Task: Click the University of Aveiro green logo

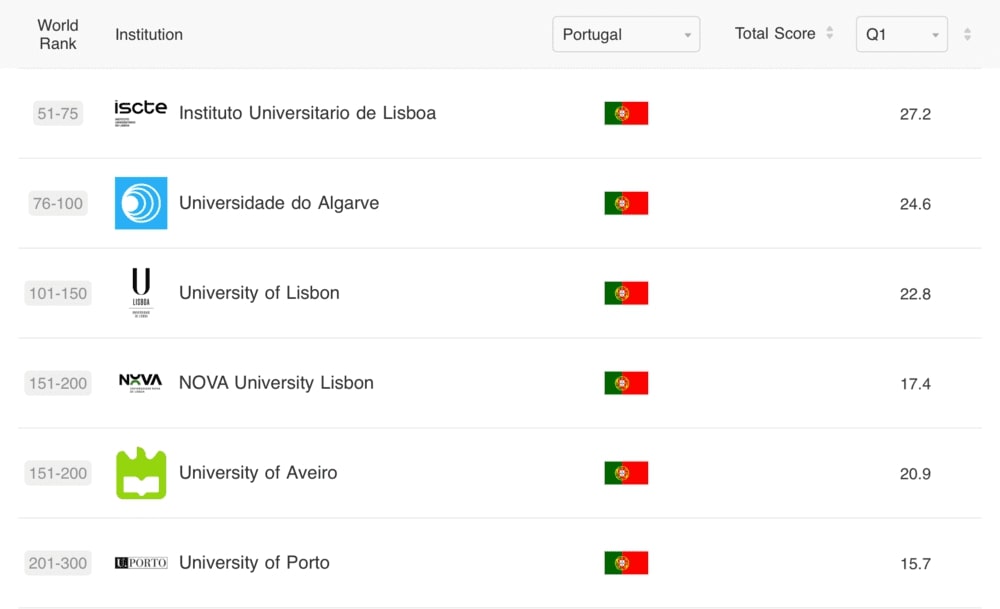Action: click(x=141, y=473)
